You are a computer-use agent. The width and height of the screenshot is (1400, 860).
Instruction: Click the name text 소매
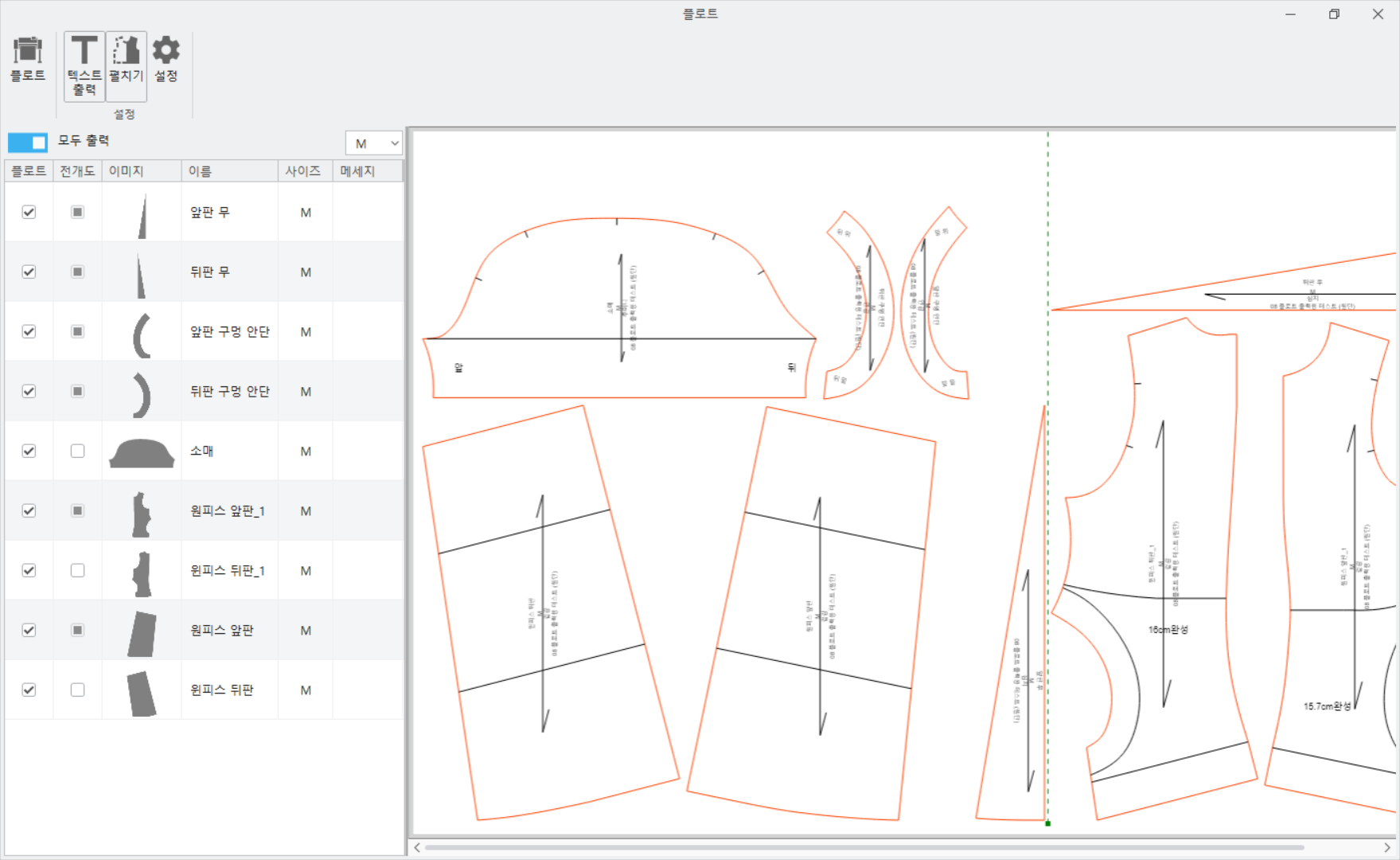[x=201, y=451]
